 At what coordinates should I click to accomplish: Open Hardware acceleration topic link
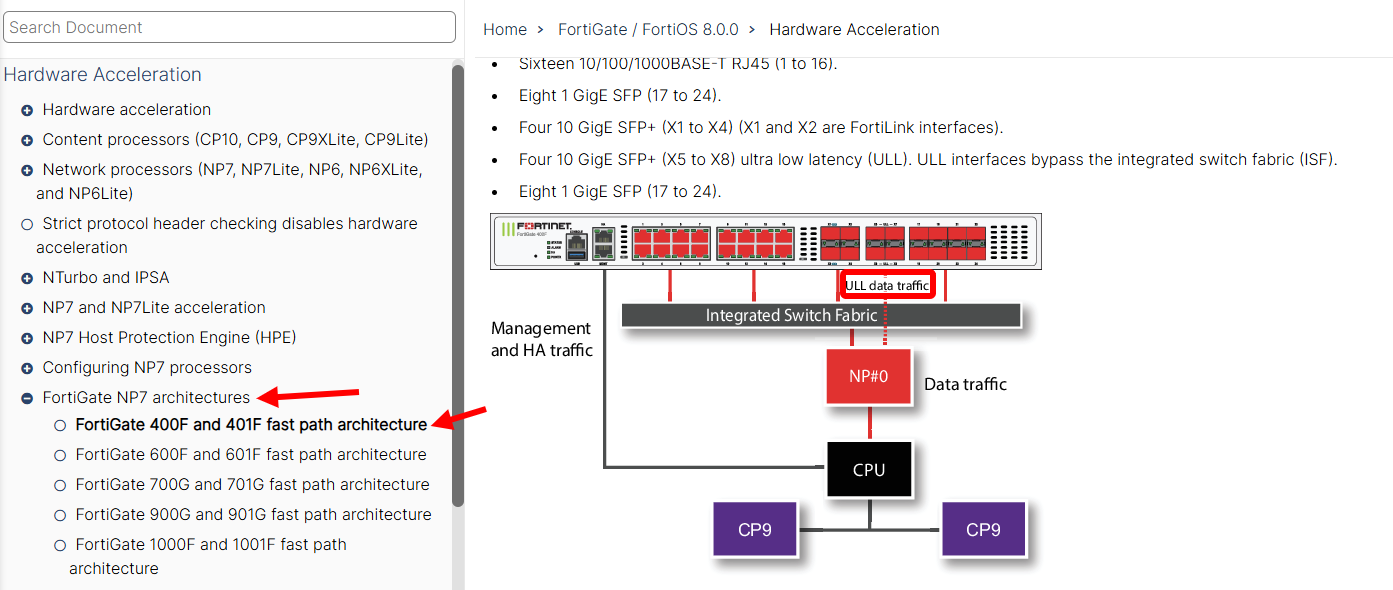[127, 109]
